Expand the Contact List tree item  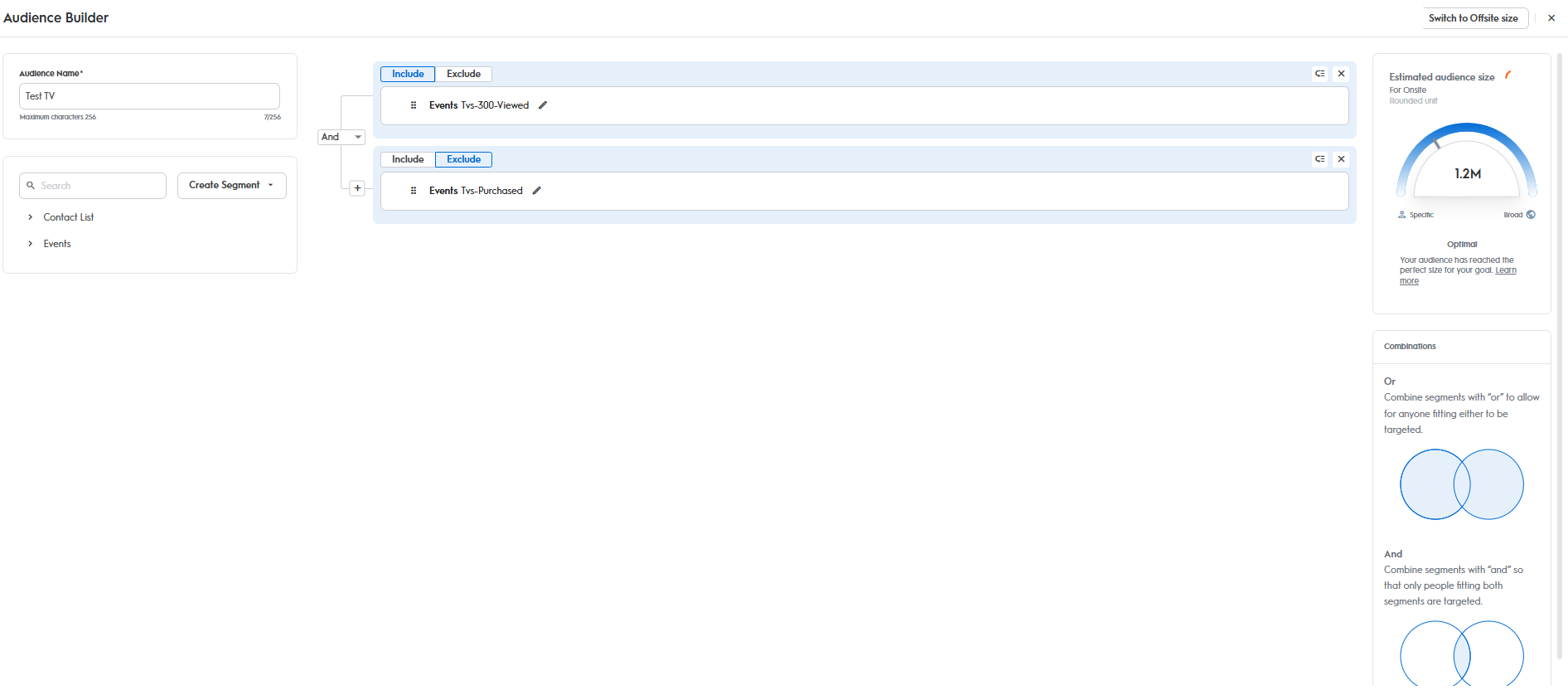click(x=31, y=217)
